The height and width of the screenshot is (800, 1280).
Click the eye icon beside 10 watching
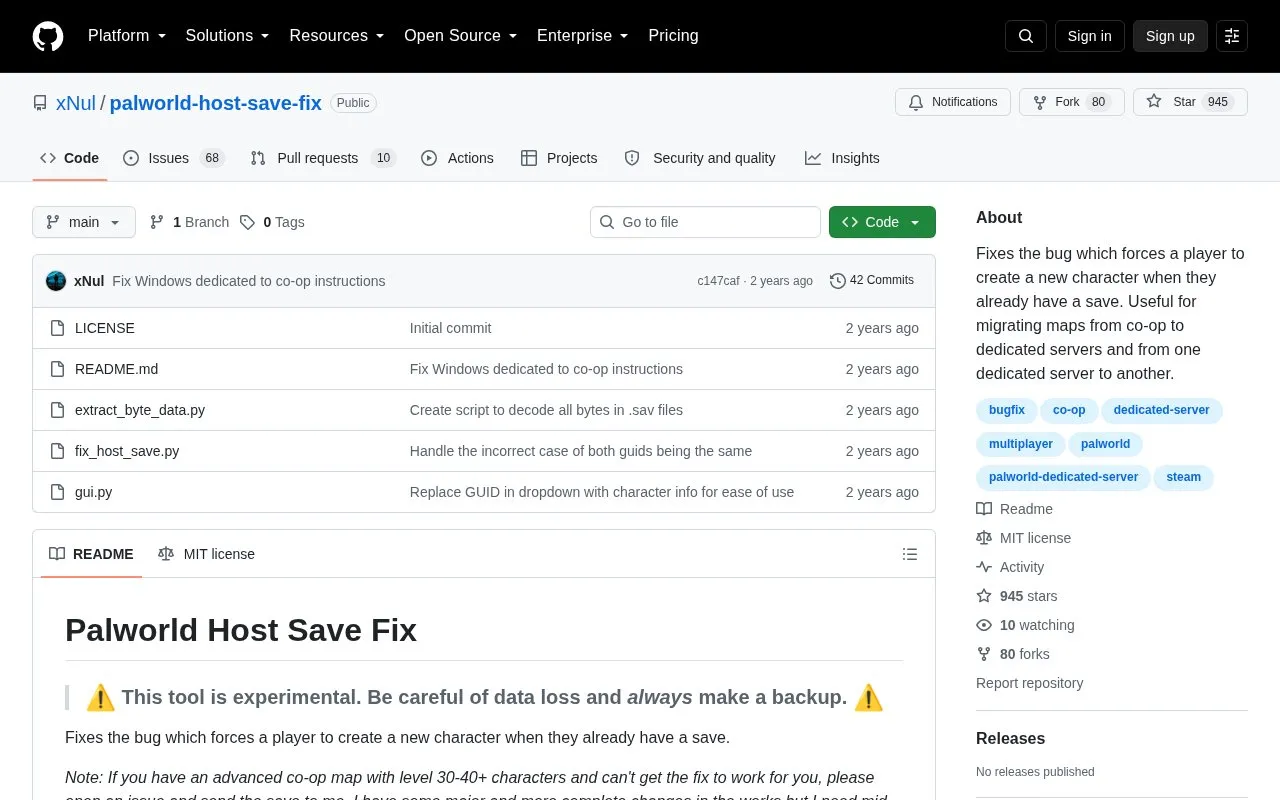[984, 625]
